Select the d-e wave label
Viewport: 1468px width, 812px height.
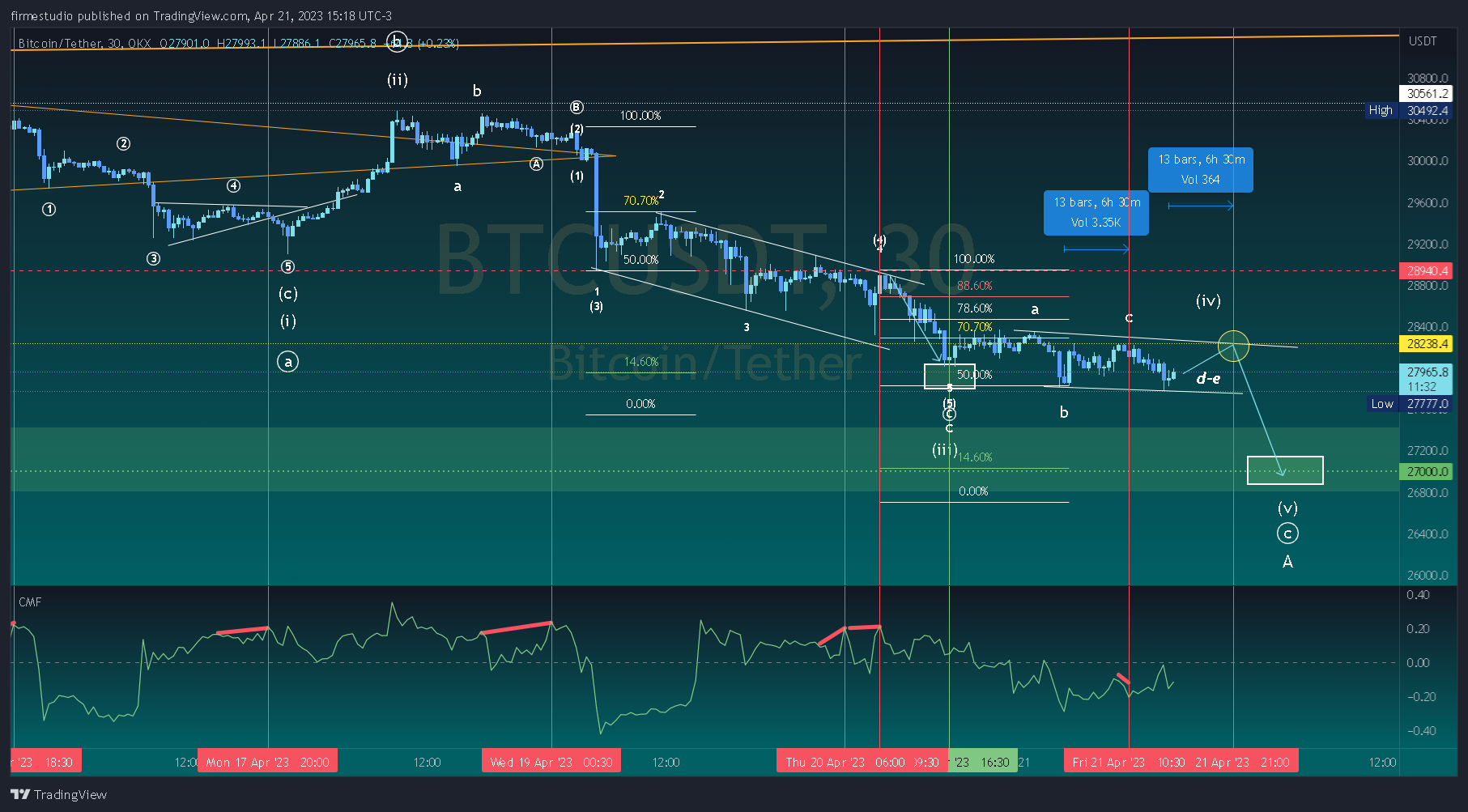coord(1208,378)
